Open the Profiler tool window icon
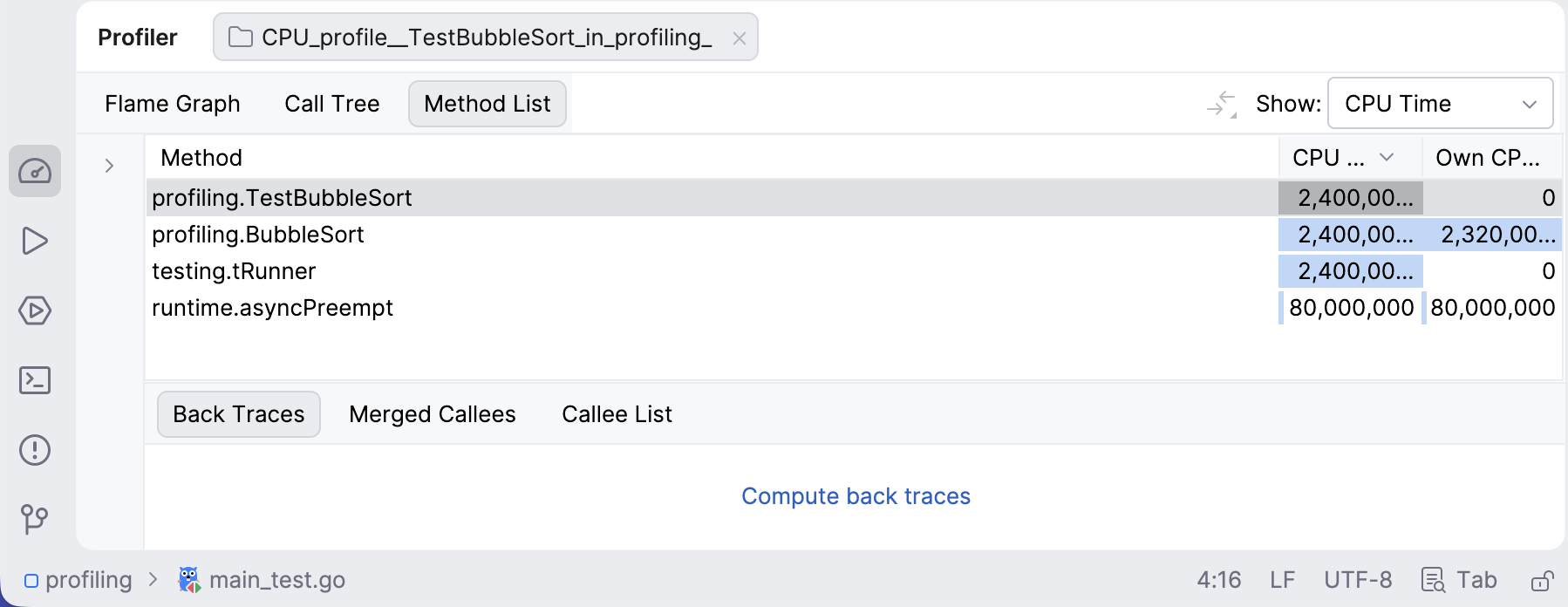 (35, 171)
